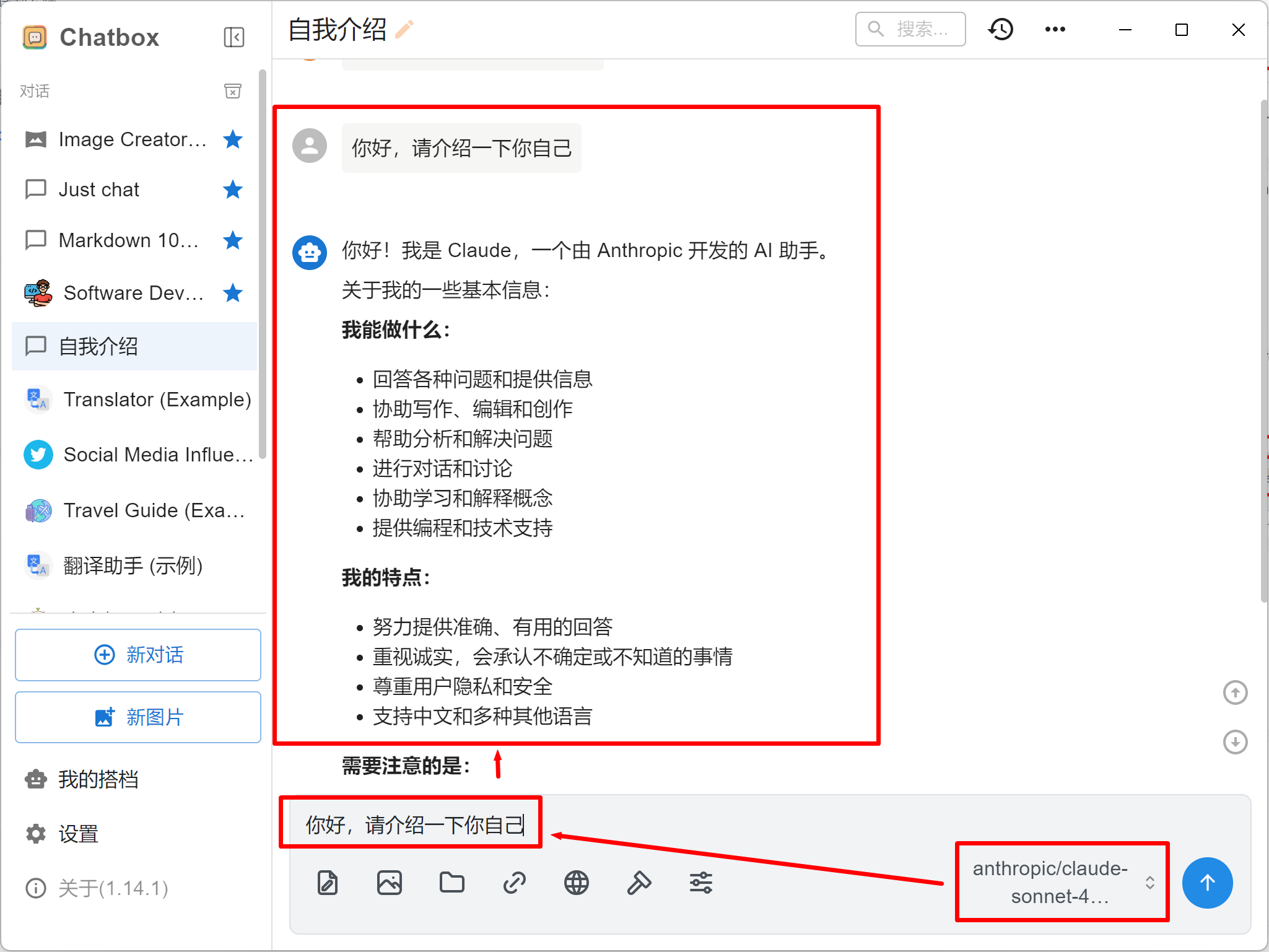Collapse the sidebar panel icon
This screenshot has width=1269, height=952.
point(233,37)
